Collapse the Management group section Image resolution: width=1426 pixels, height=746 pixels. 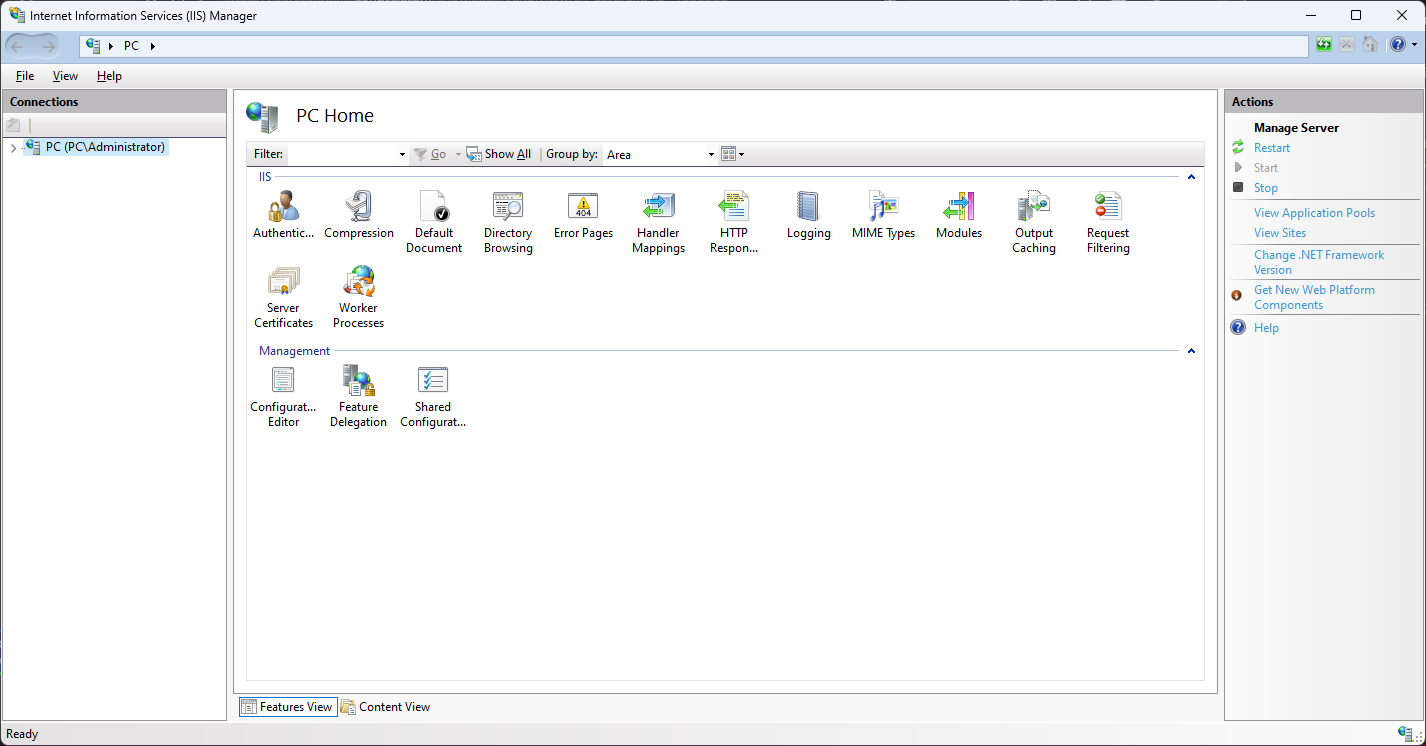click(x=1191, y=351)
